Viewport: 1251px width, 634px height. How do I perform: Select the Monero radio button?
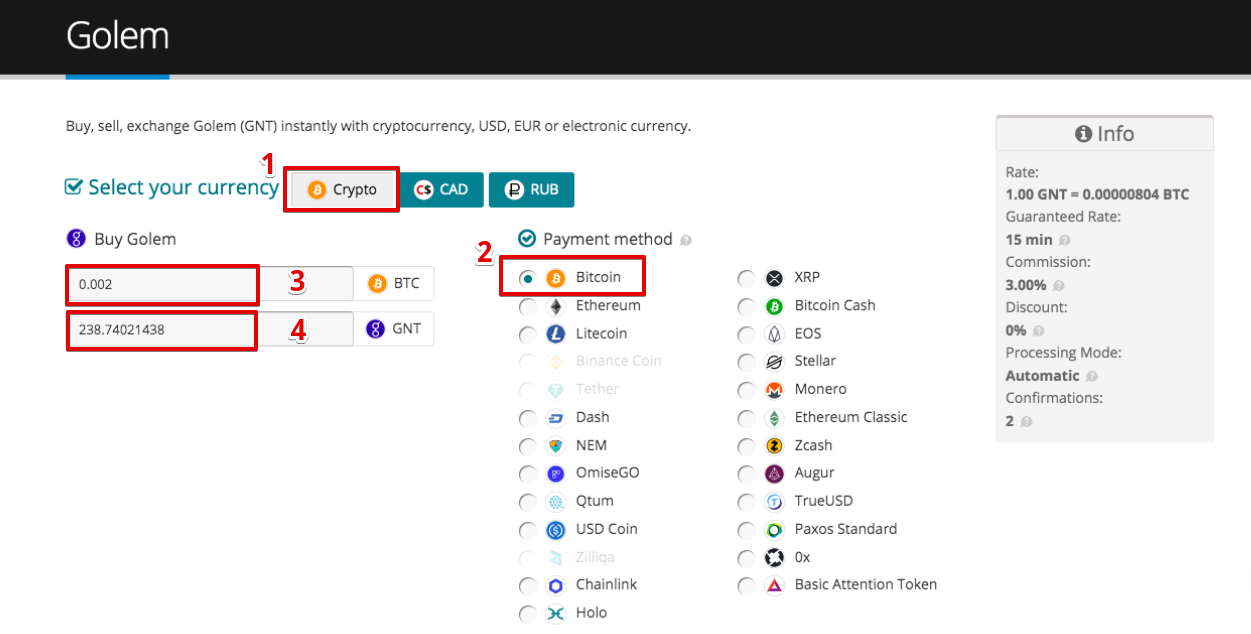click(746, 390)
